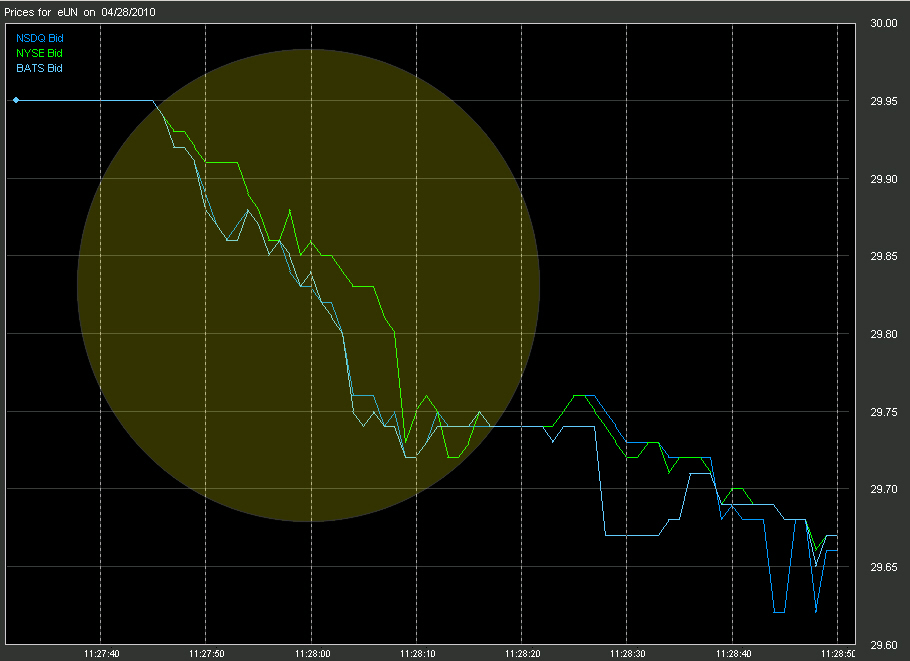Select the 11:28:40 time axis label
Viewport: 910px width, 661px height.
(x=733, y=654)
